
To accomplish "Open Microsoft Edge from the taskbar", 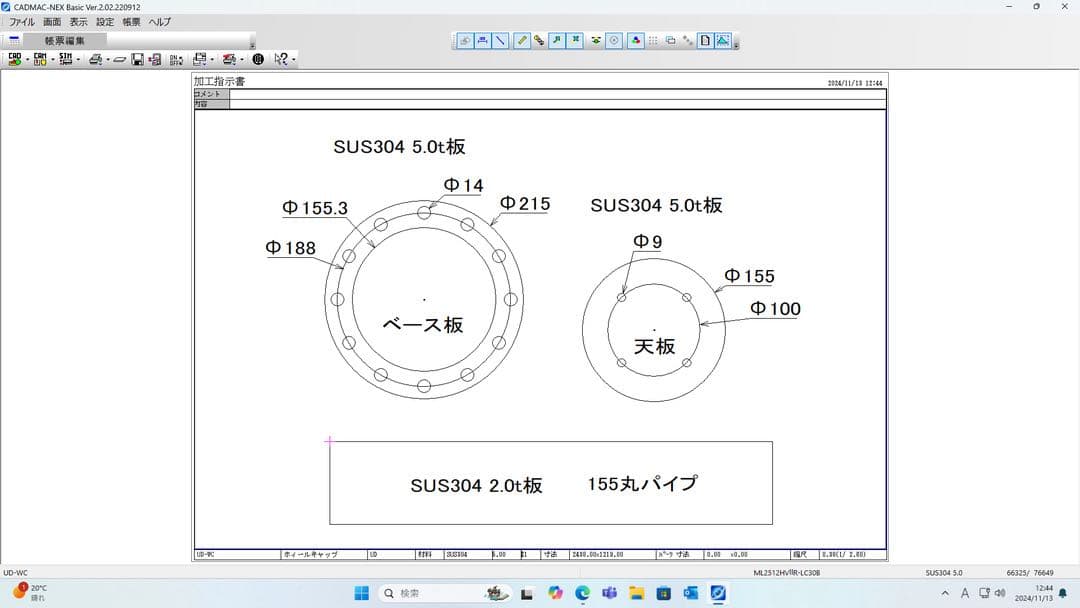I will 582,593.
